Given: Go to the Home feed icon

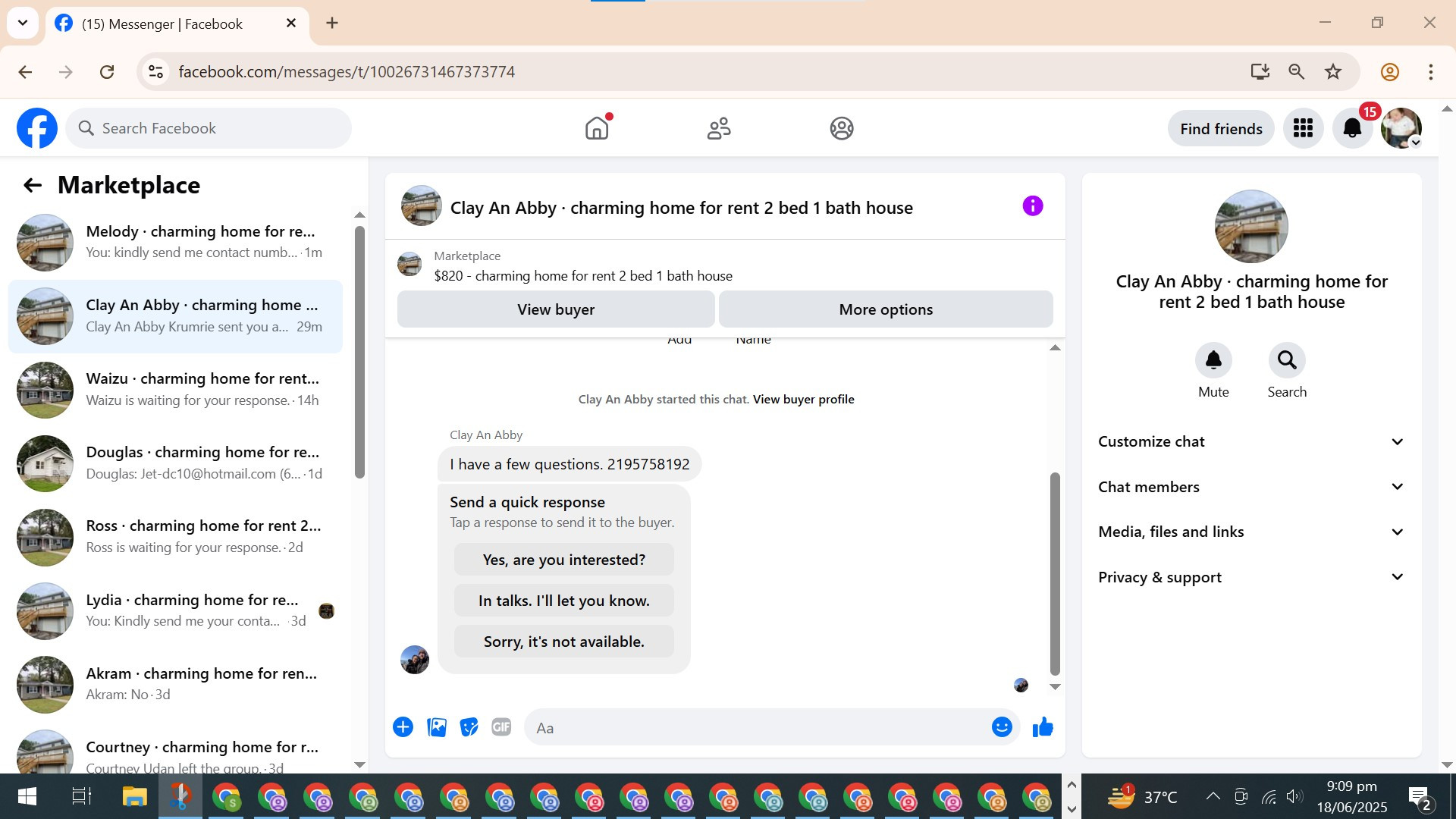Looking at the screenshot, I should coord(598,128).
